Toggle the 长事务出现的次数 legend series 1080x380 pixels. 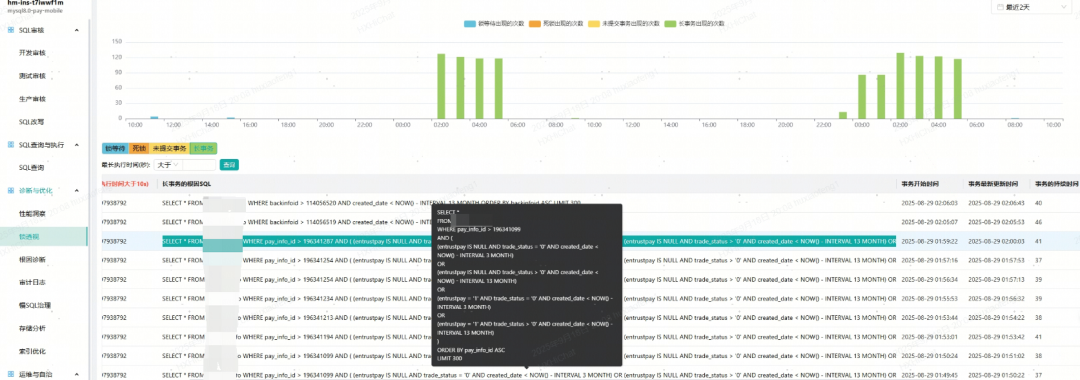(x=694, y=23)
